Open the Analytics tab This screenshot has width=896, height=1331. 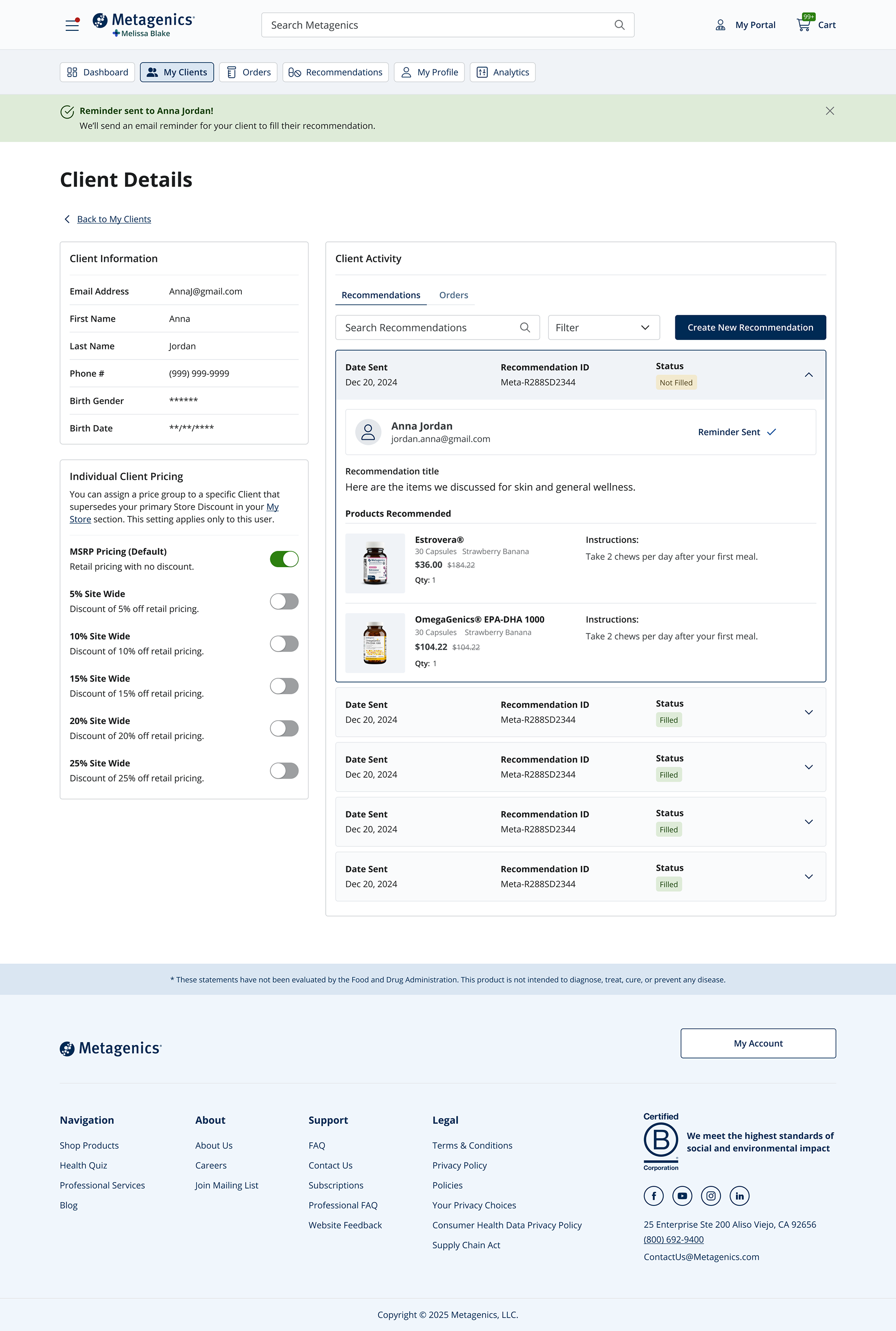[x=502, y=72]
